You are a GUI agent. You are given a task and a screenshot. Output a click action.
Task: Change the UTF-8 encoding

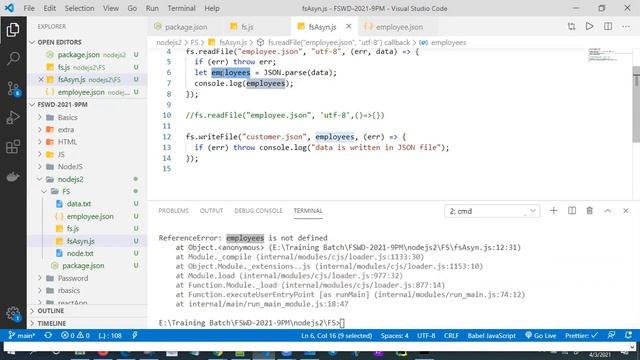pyautogui.click(x=426, y=336)
